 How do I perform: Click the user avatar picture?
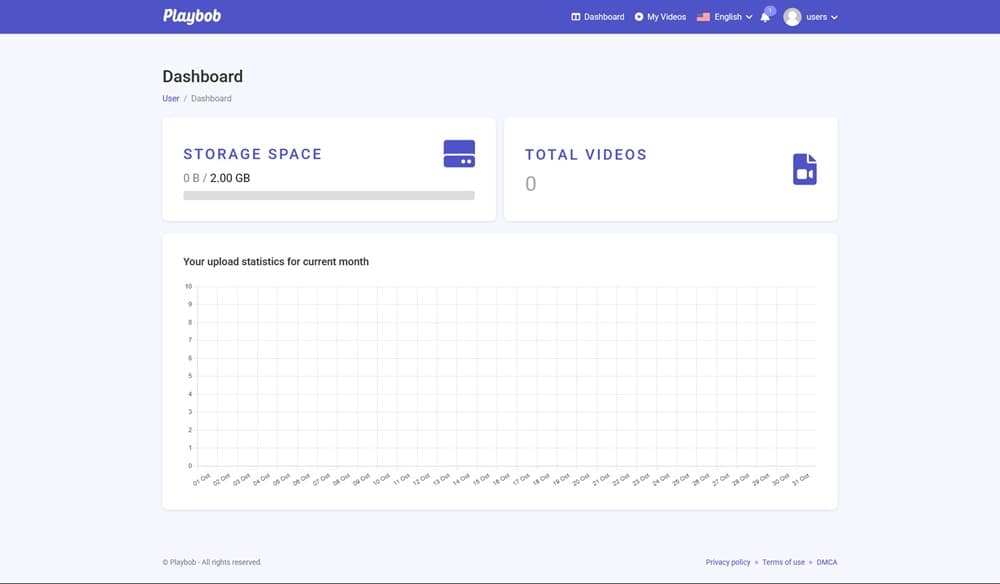pyautogui.click(x=792, y=17)
